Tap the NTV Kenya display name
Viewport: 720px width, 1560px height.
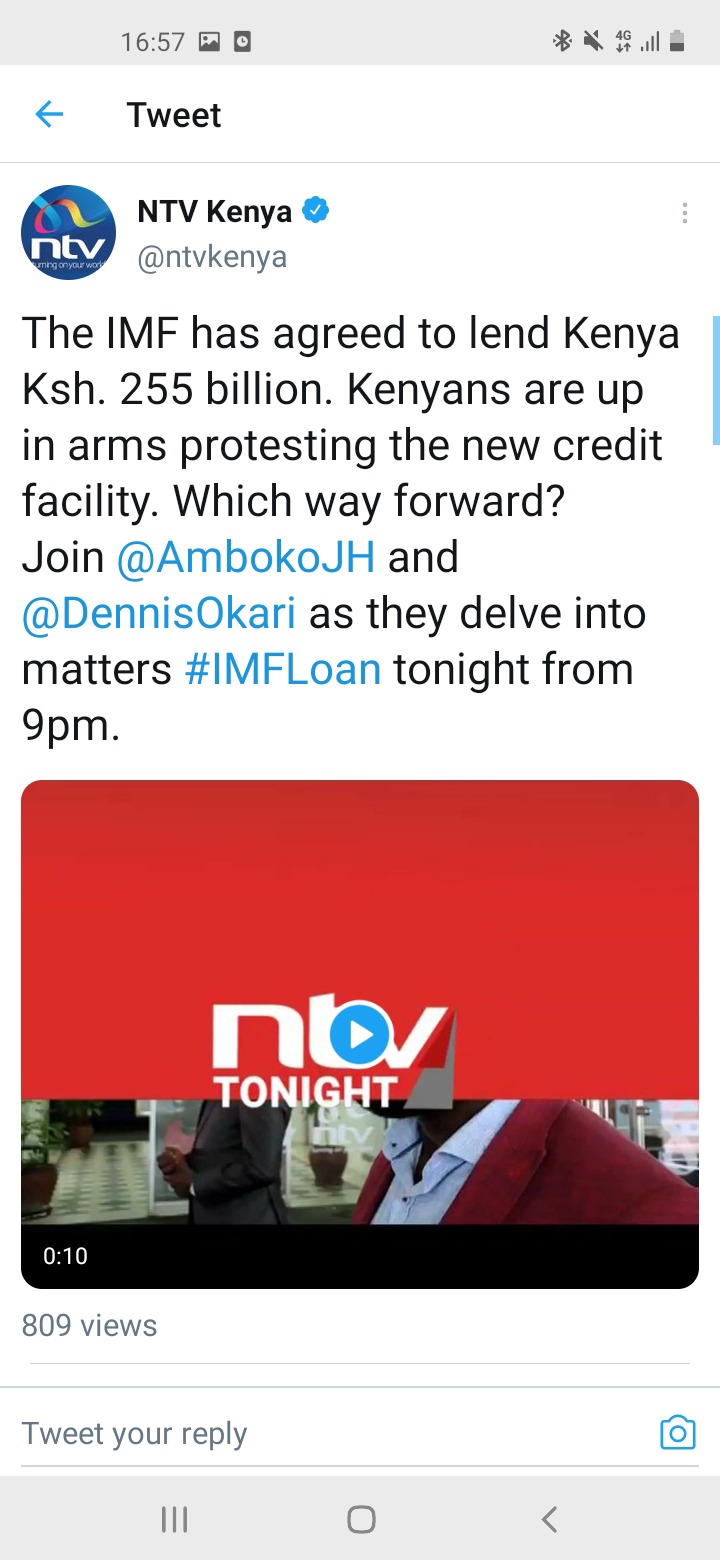point(214,212)
